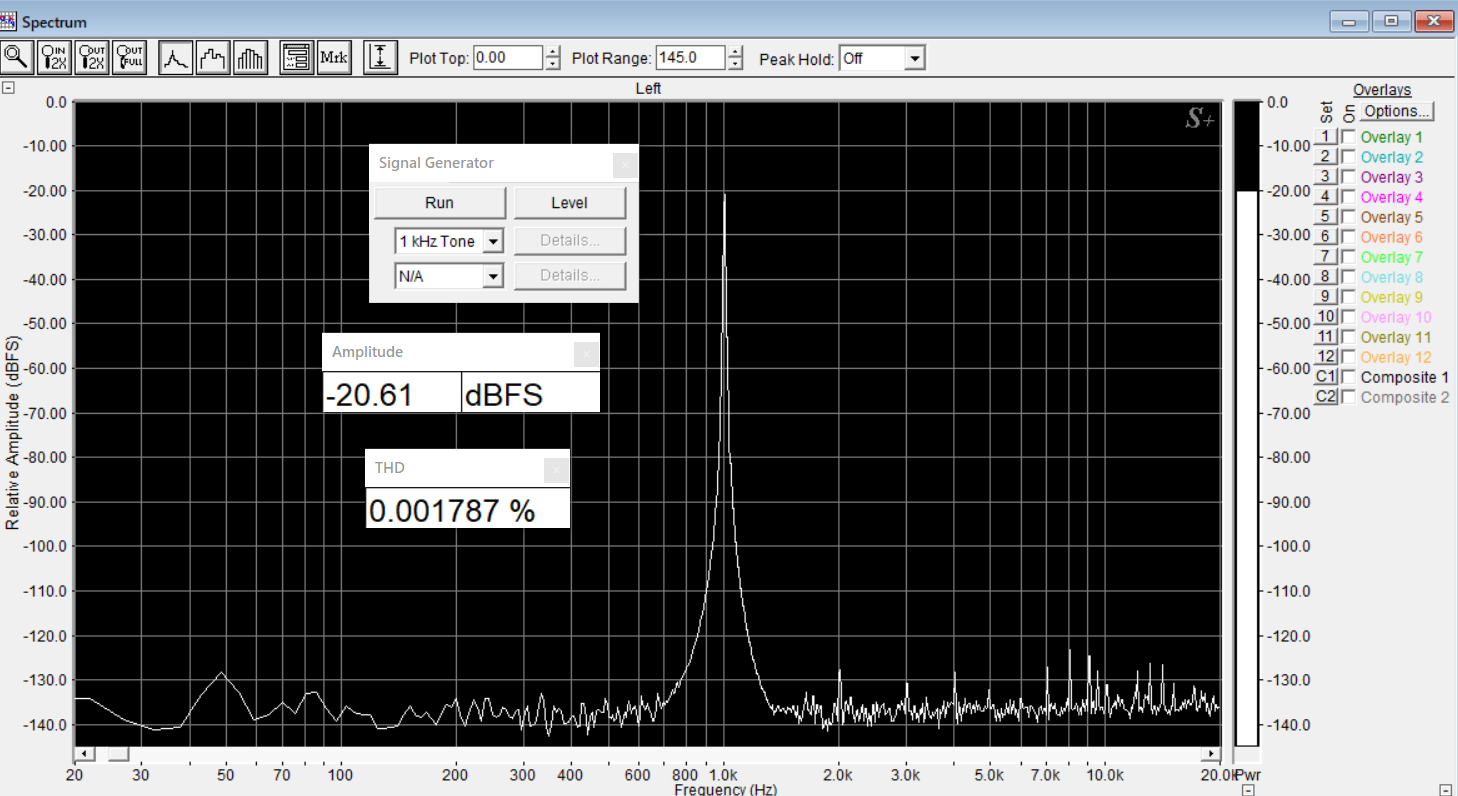Open the N/A dropdown in Signal Generator
This screenshot has width=1458, height=796.
tap(492, 276)
